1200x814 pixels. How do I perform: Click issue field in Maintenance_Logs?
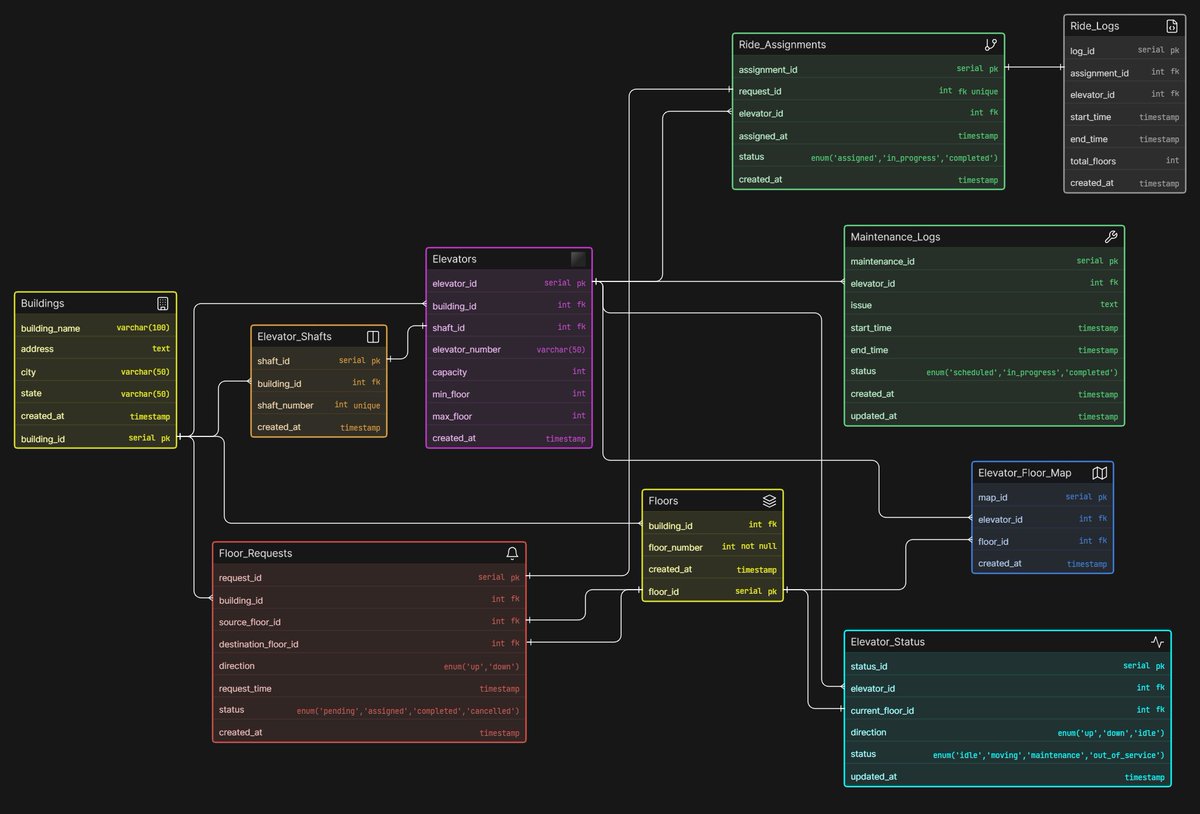[984, 306]
